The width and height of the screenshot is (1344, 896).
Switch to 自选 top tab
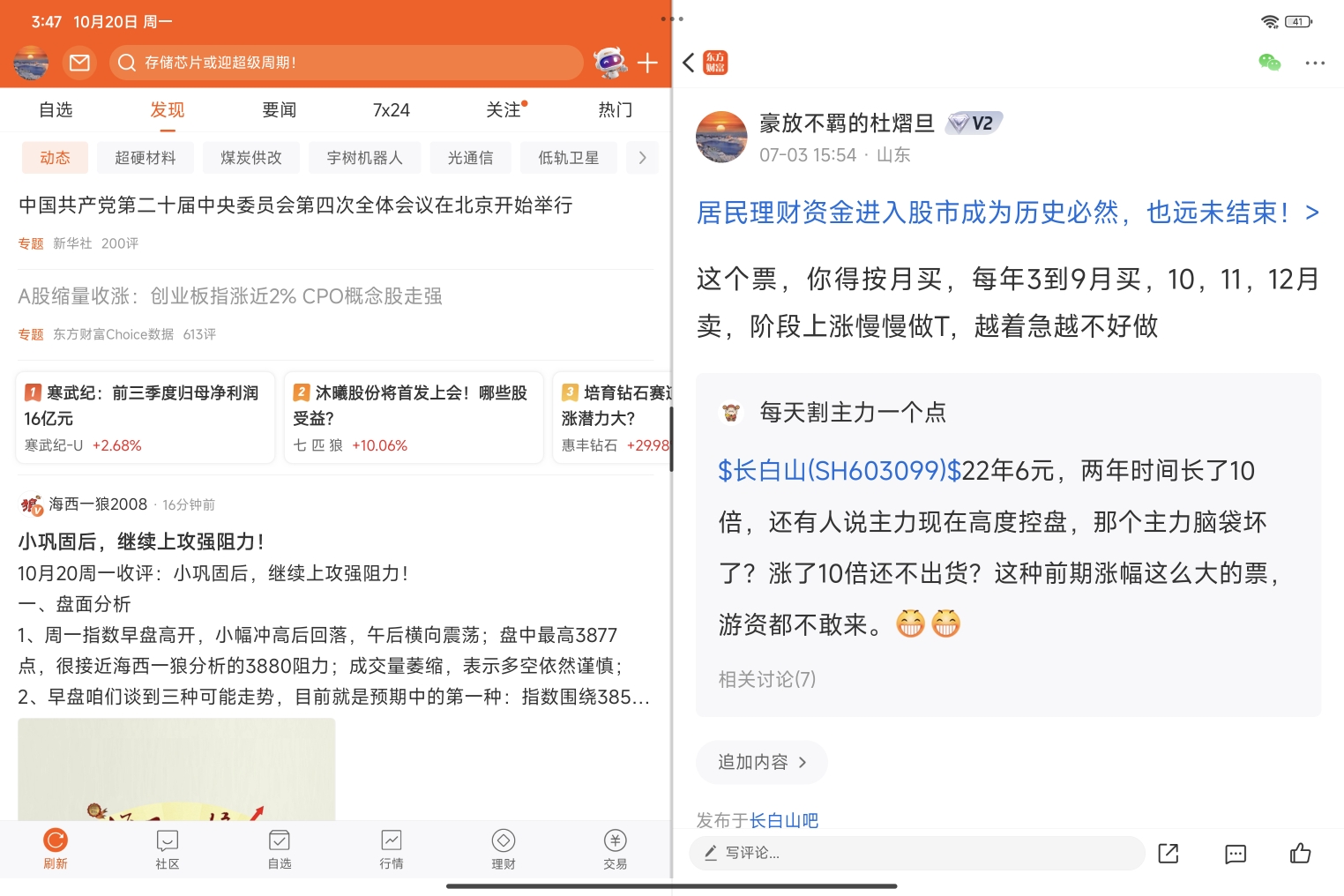56,109
